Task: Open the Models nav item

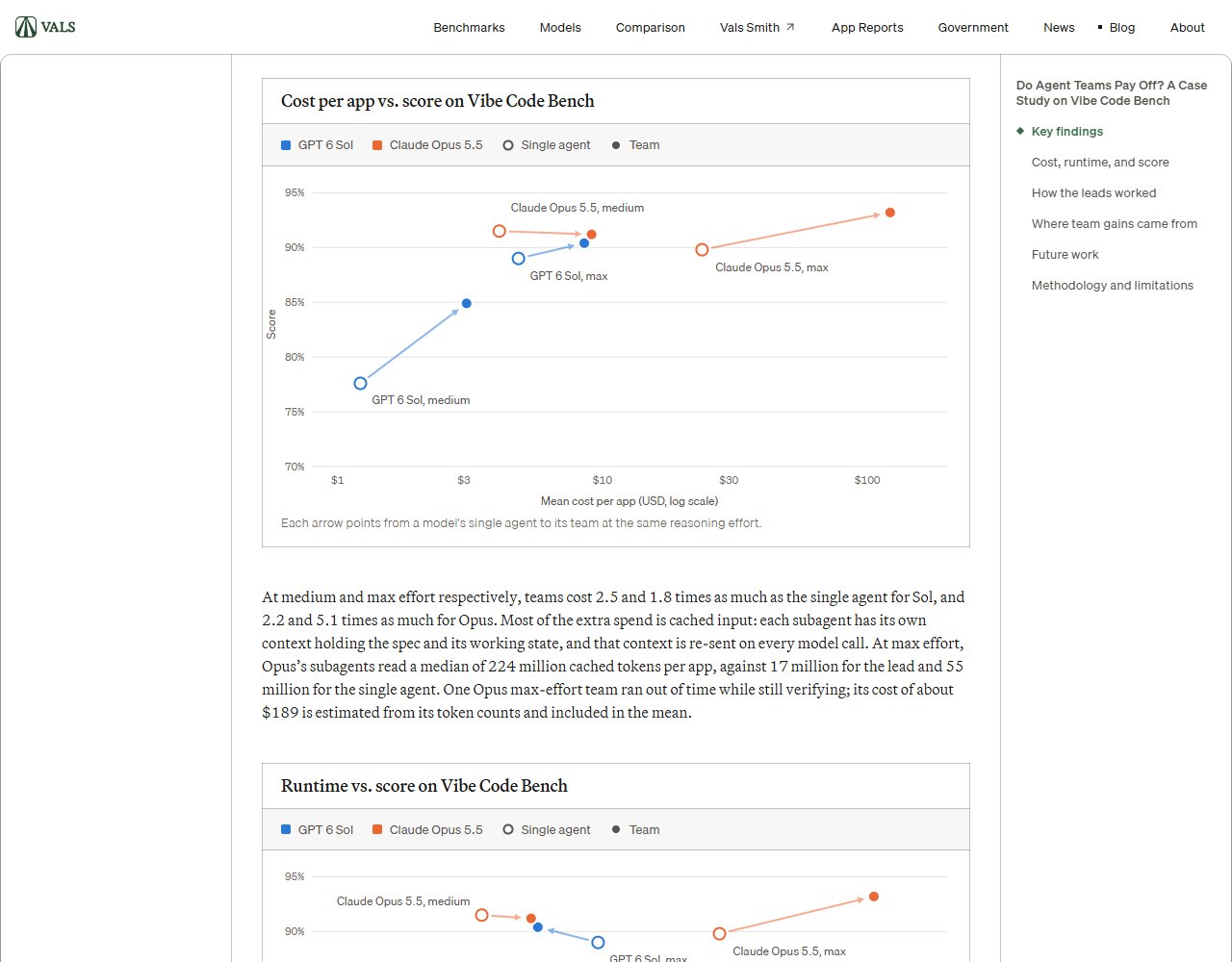Action: [x=560, y=27]
